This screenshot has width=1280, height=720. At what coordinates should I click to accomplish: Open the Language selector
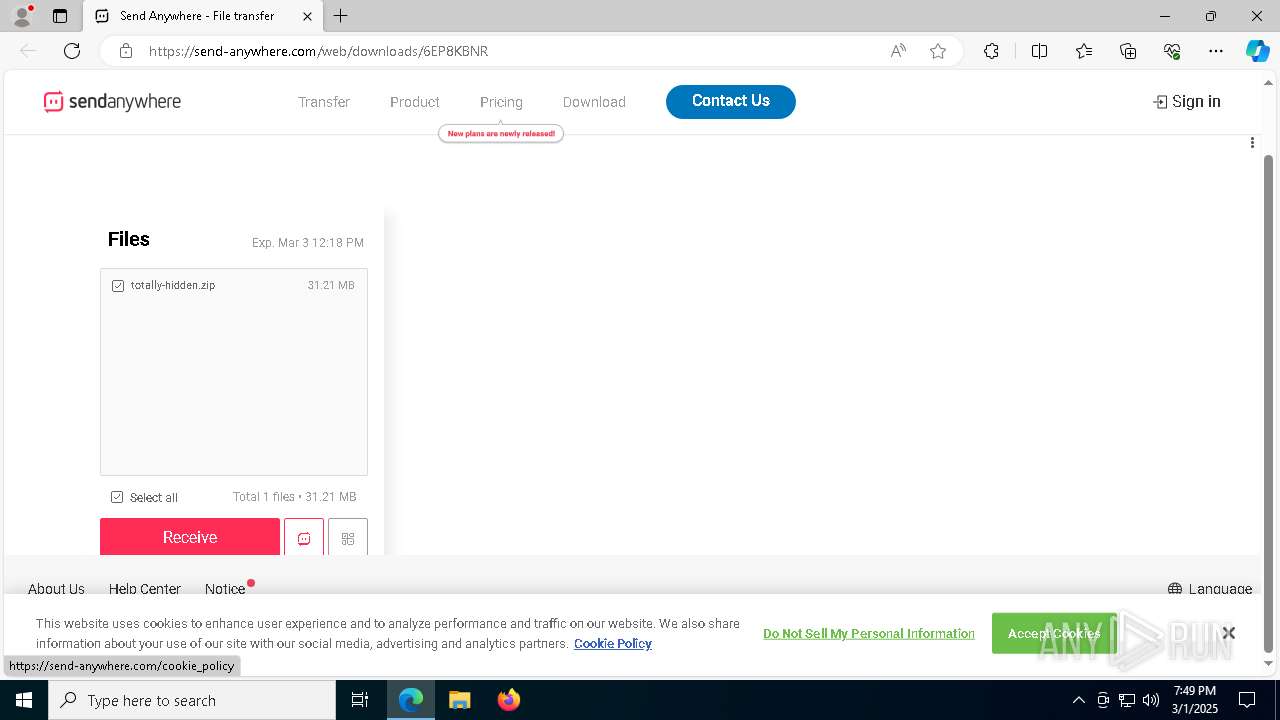tap(1210, 589)
